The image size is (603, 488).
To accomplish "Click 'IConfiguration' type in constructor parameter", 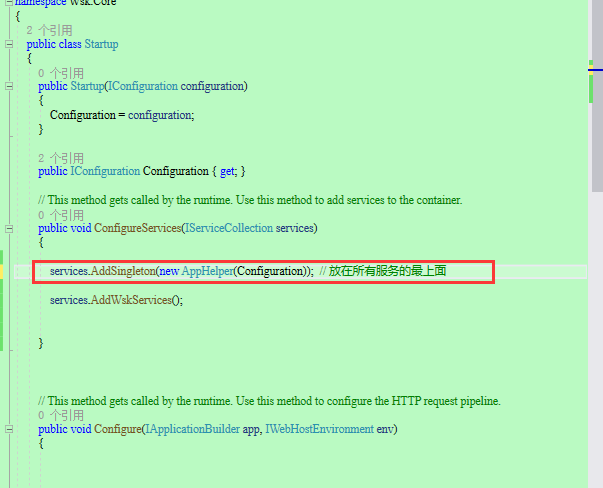I will [x=142, y=86].
